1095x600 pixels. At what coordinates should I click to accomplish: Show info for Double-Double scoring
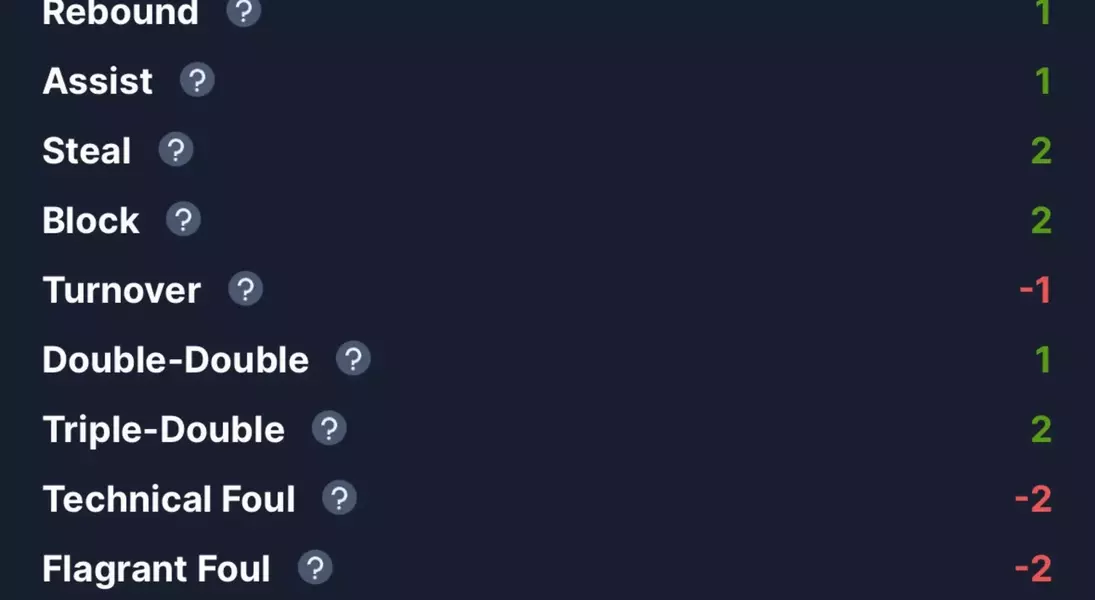pos(353,358)
